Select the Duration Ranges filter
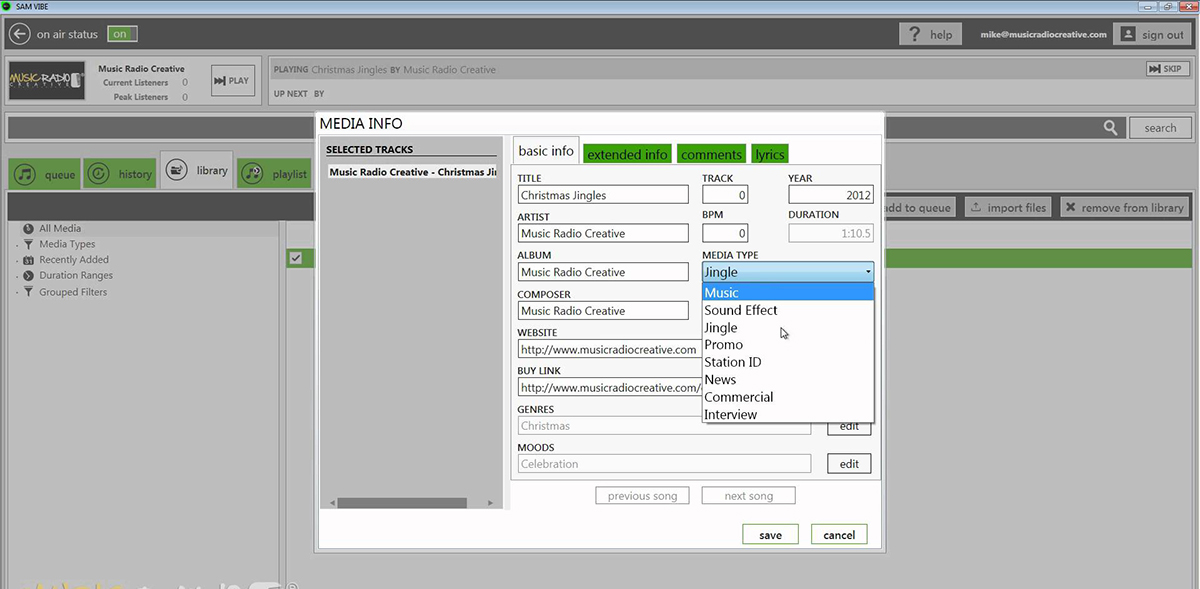The width and height of the screenshot is (1200, 589). pyautogui.click(x=76, y=275)
